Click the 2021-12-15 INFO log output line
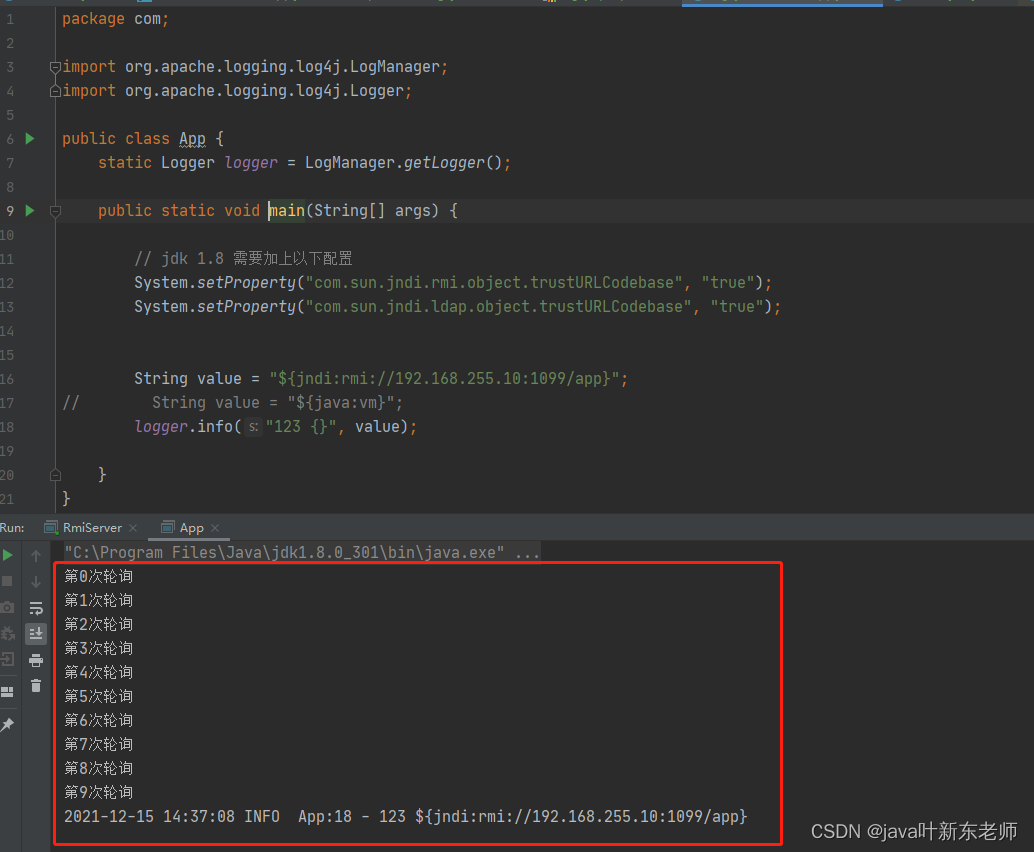1034x852 pixels. pos(406,817)
